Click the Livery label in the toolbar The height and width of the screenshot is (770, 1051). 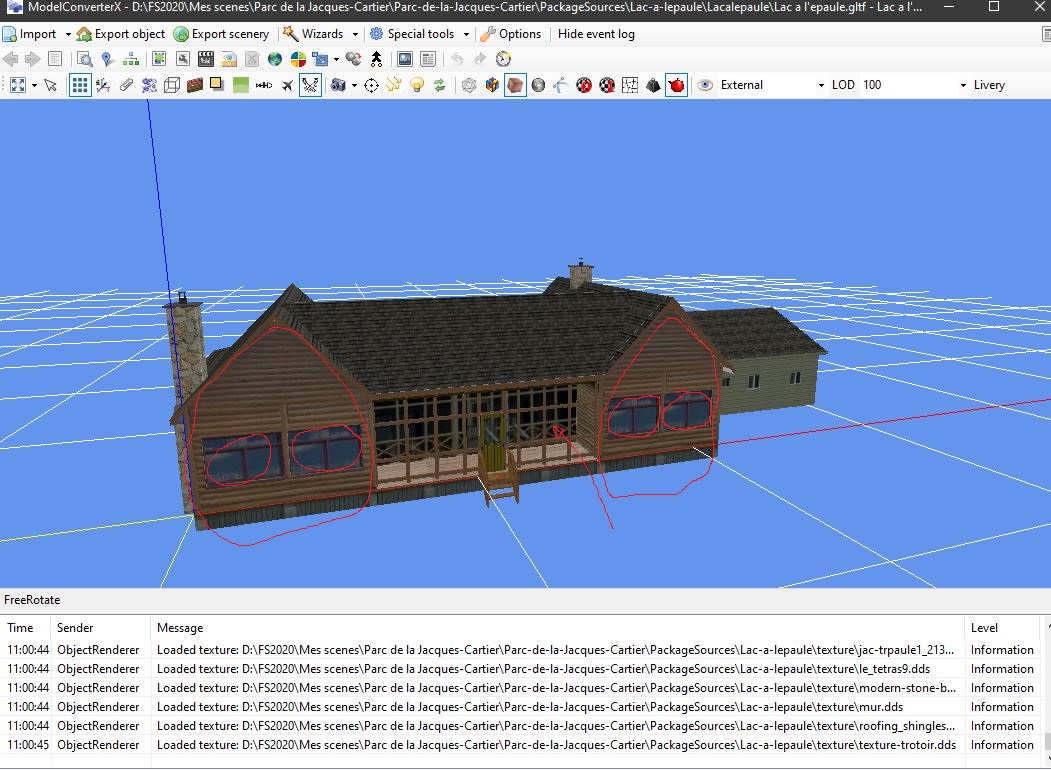pos(989,85)
